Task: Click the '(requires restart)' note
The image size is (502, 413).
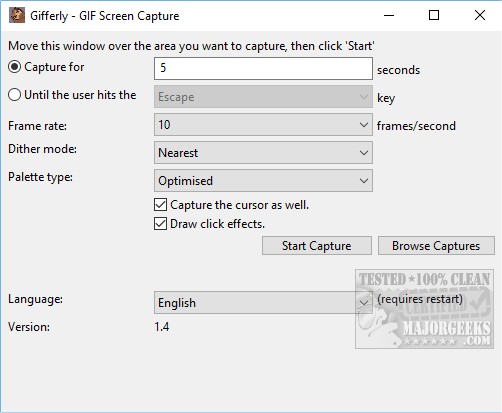Action: click(x=420, y=299)
